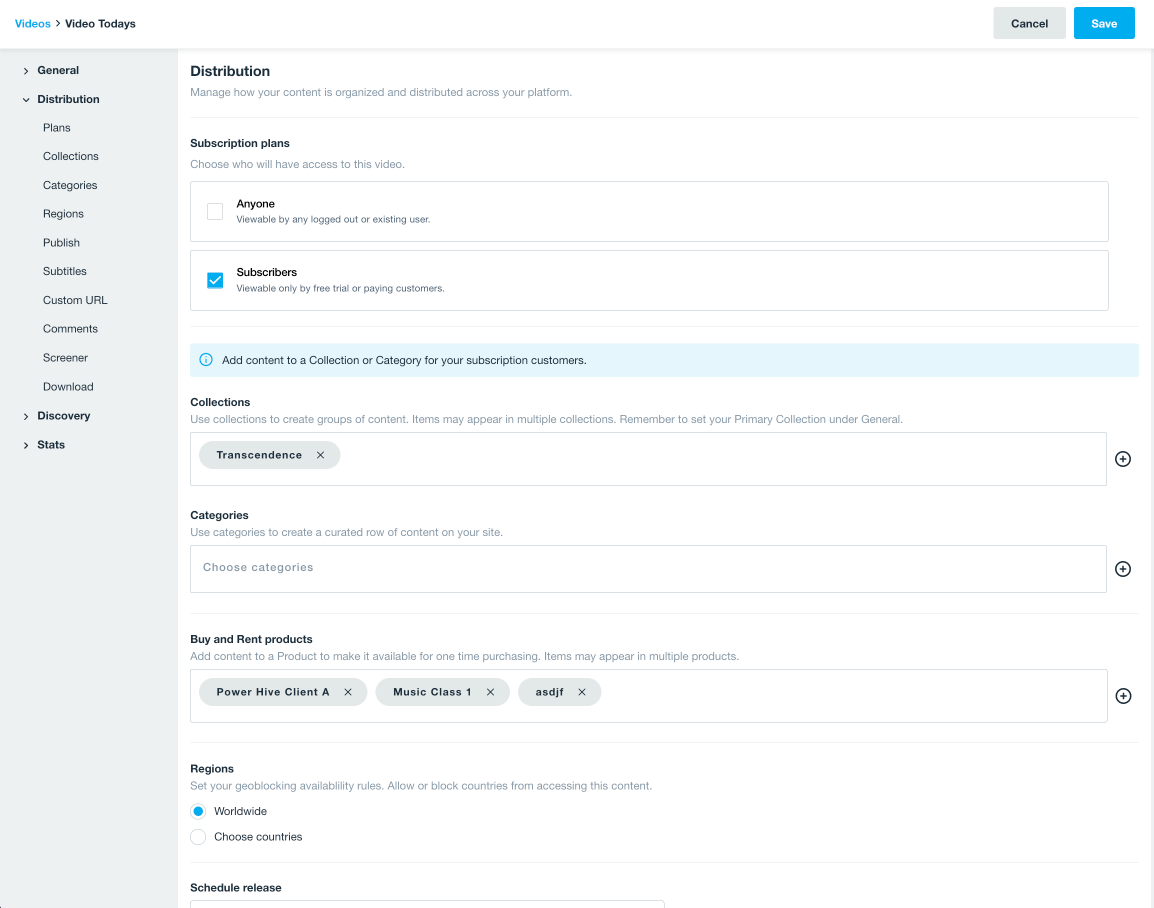This screenshot has height=908, width=1154.
Task: Remove the Music Class 1 product tag
Action: (490, 692)
